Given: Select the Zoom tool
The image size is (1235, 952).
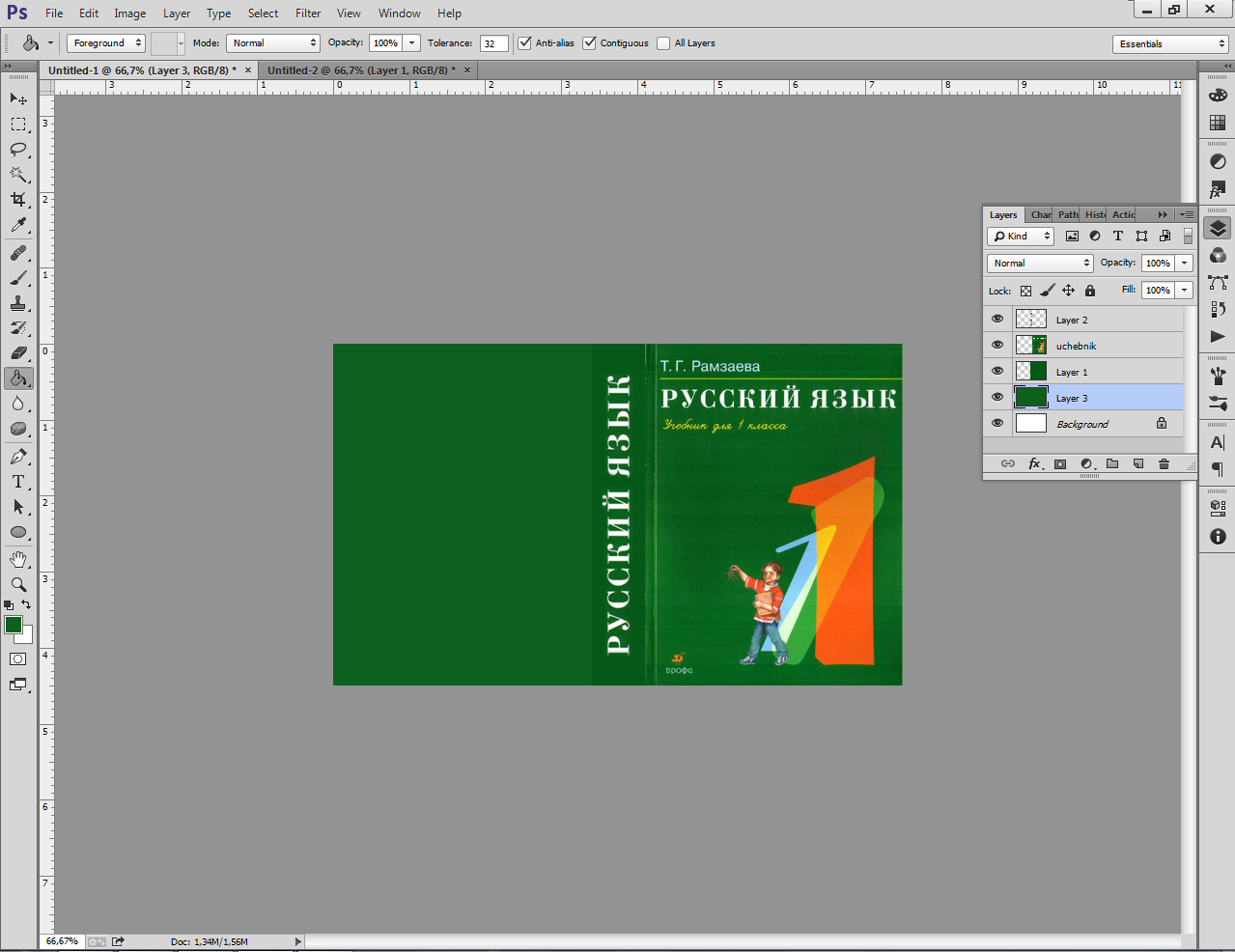Looking at the screenshot, I should (x=18, y=585).
